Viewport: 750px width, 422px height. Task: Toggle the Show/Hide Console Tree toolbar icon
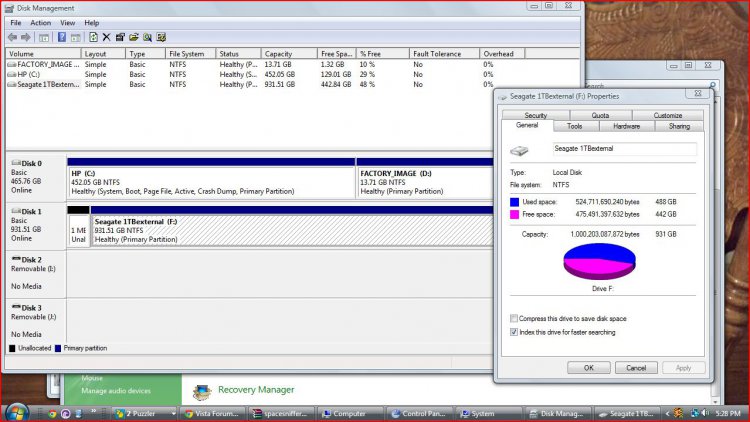point(44,37)
